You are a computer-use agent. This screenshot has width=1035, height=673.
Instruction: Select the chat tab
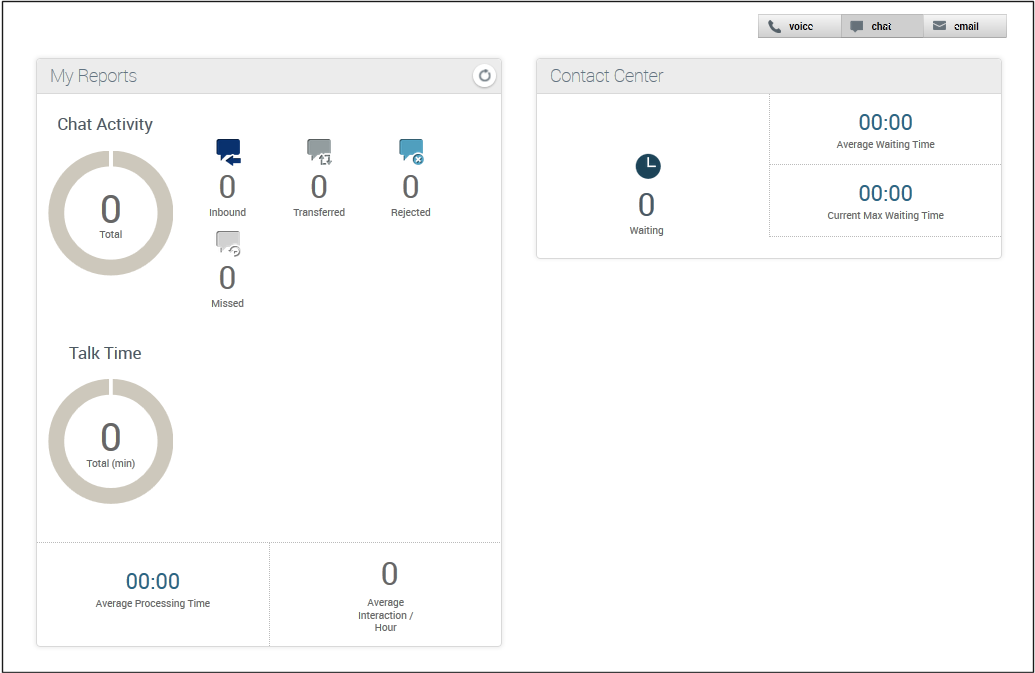tap(881, 27)
